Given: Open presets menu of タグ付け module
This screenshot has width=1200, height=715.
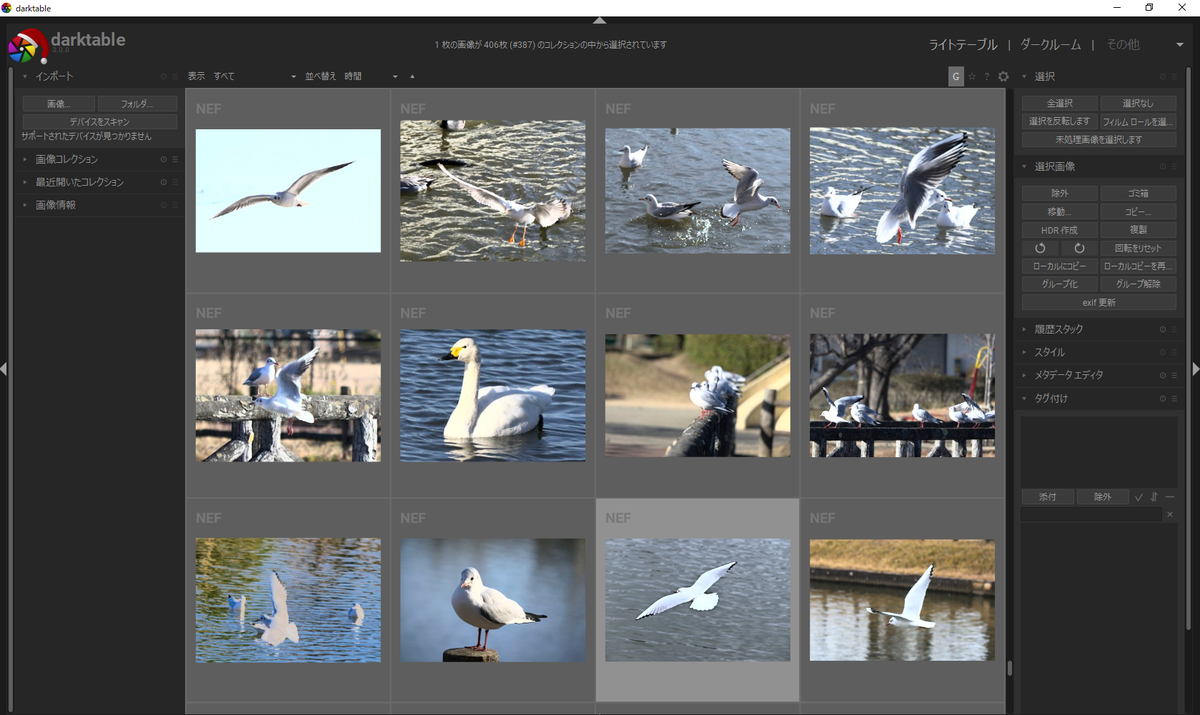Looking at the screenshot, I should pyautogui.click(x=1174, y=398).
